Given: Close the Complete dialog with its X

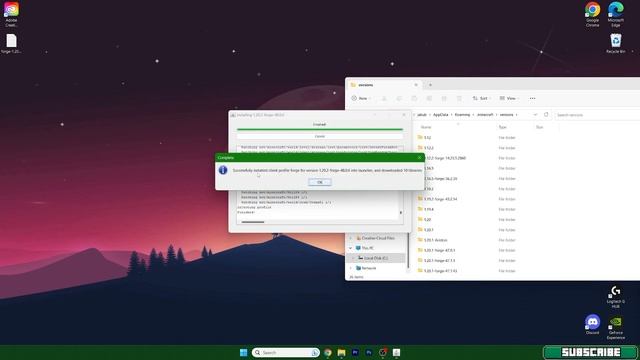Looking at the screenshot, I should point(419,158).
